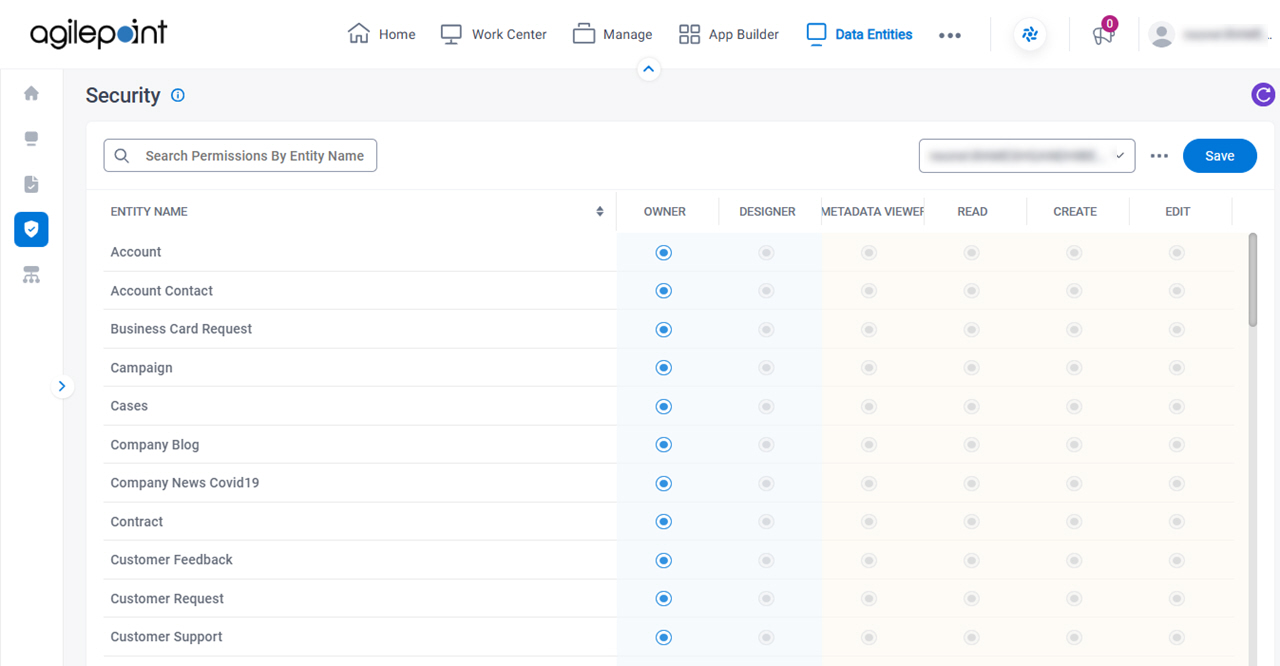Viewport: 1280px width, 666px height.
Task: Click the sidebar checklist document icon
Action: tap(31, 184)
